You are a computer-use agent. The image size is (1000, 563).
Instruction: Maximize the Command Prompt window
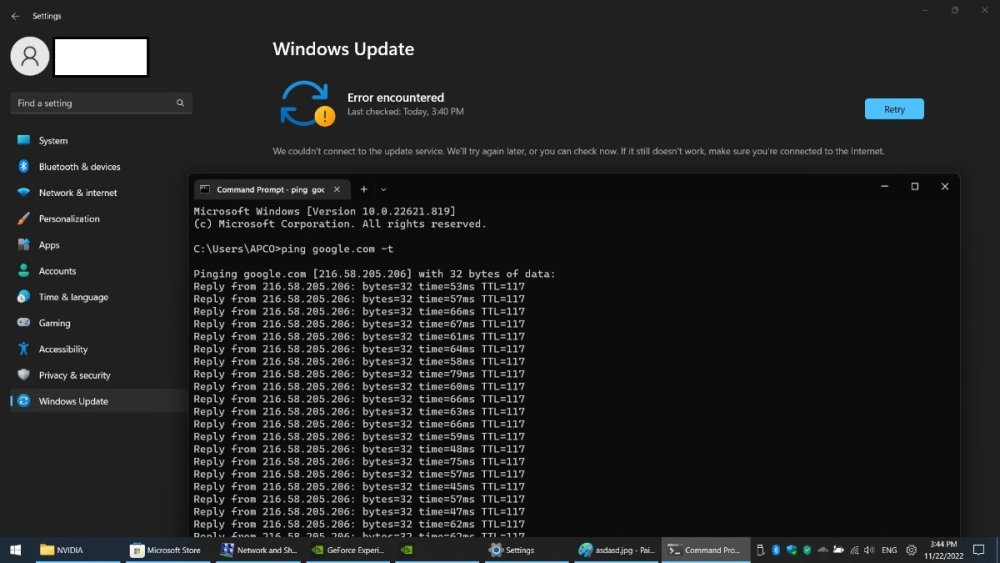[915, 186]
